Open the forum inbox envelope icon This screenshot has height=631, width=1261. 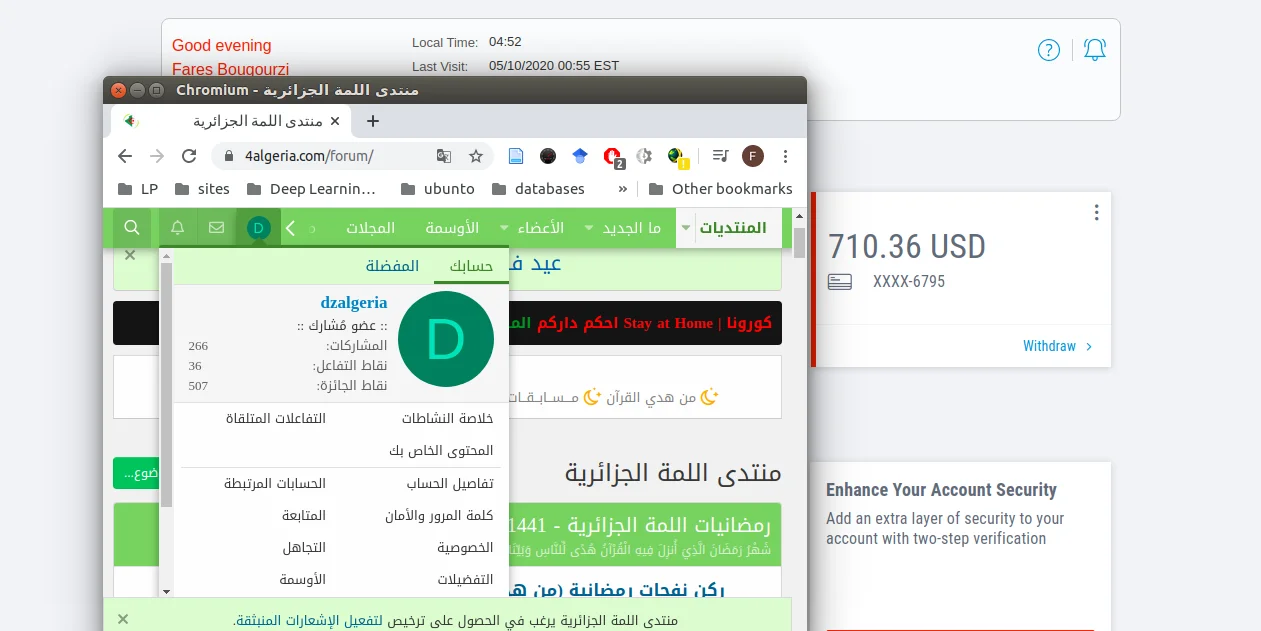(216, 228)
